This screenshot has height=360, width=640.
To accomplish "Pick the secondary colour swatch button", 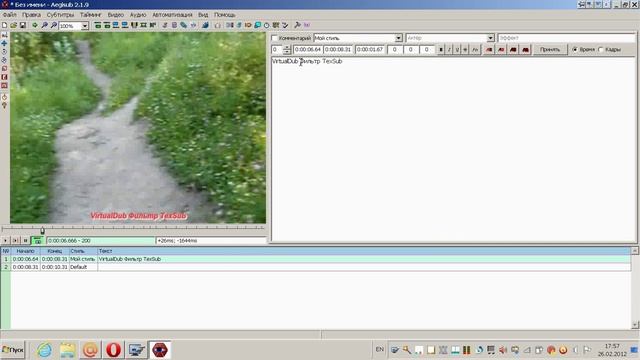I will click(x=501, y=49).
